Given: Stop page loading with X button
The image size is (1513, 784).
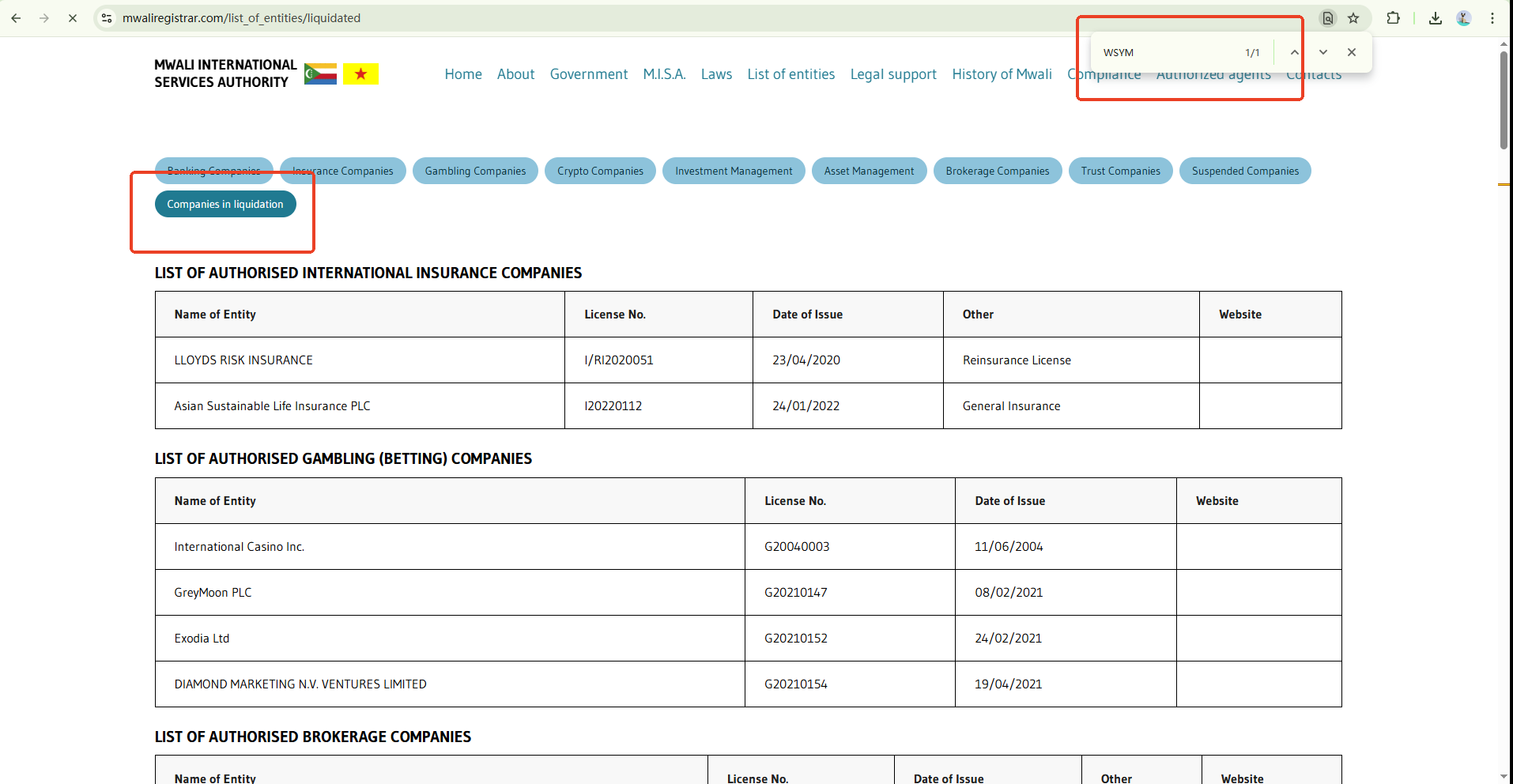Looking at the screenshot, I should 73,18.
